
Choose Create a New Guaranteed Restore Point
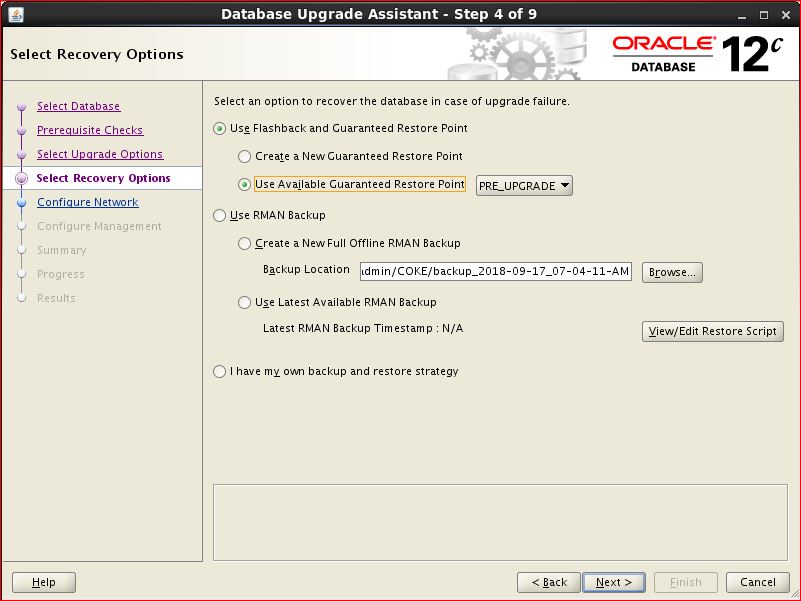click(x=245, y=157)
